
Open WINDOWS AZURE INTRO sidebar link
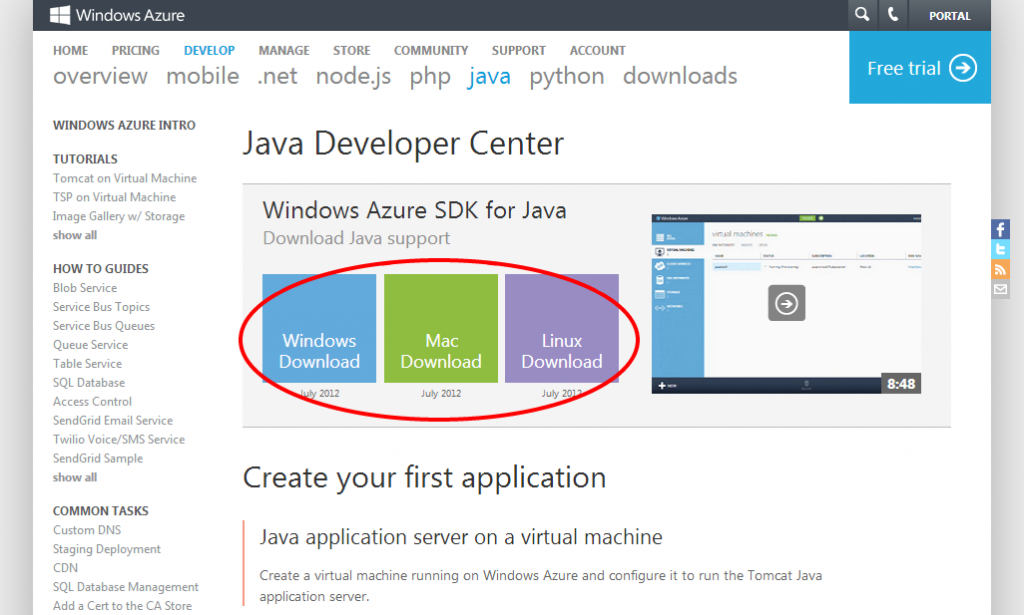click(x=124, y=125)
